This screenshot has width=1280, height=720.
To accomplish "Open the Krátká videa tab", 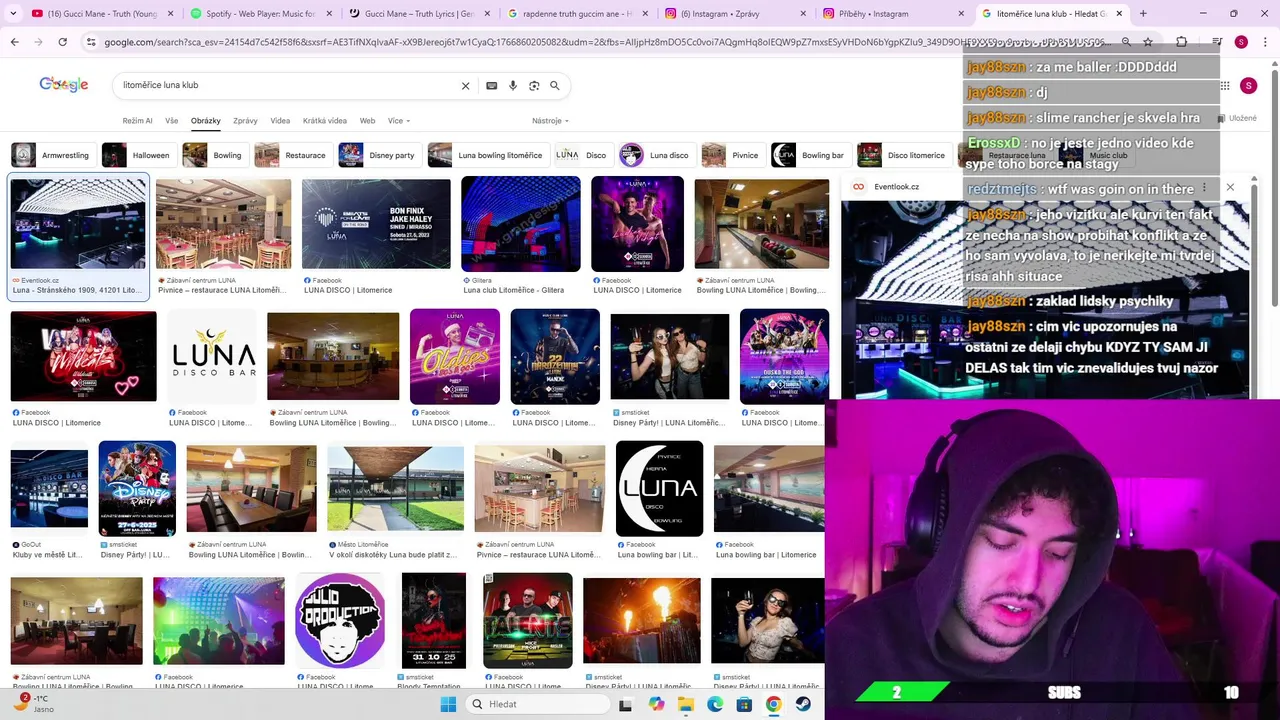I will [325, 121].
